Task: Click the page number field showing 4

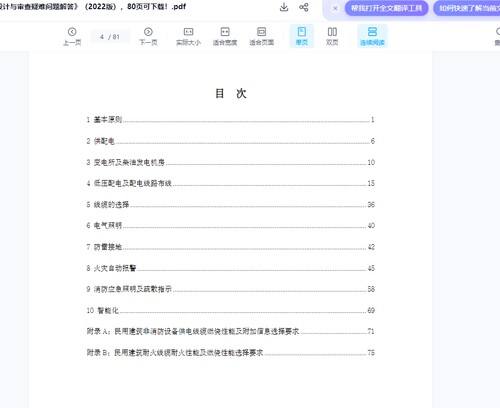Action: click(x=110, y=37)
